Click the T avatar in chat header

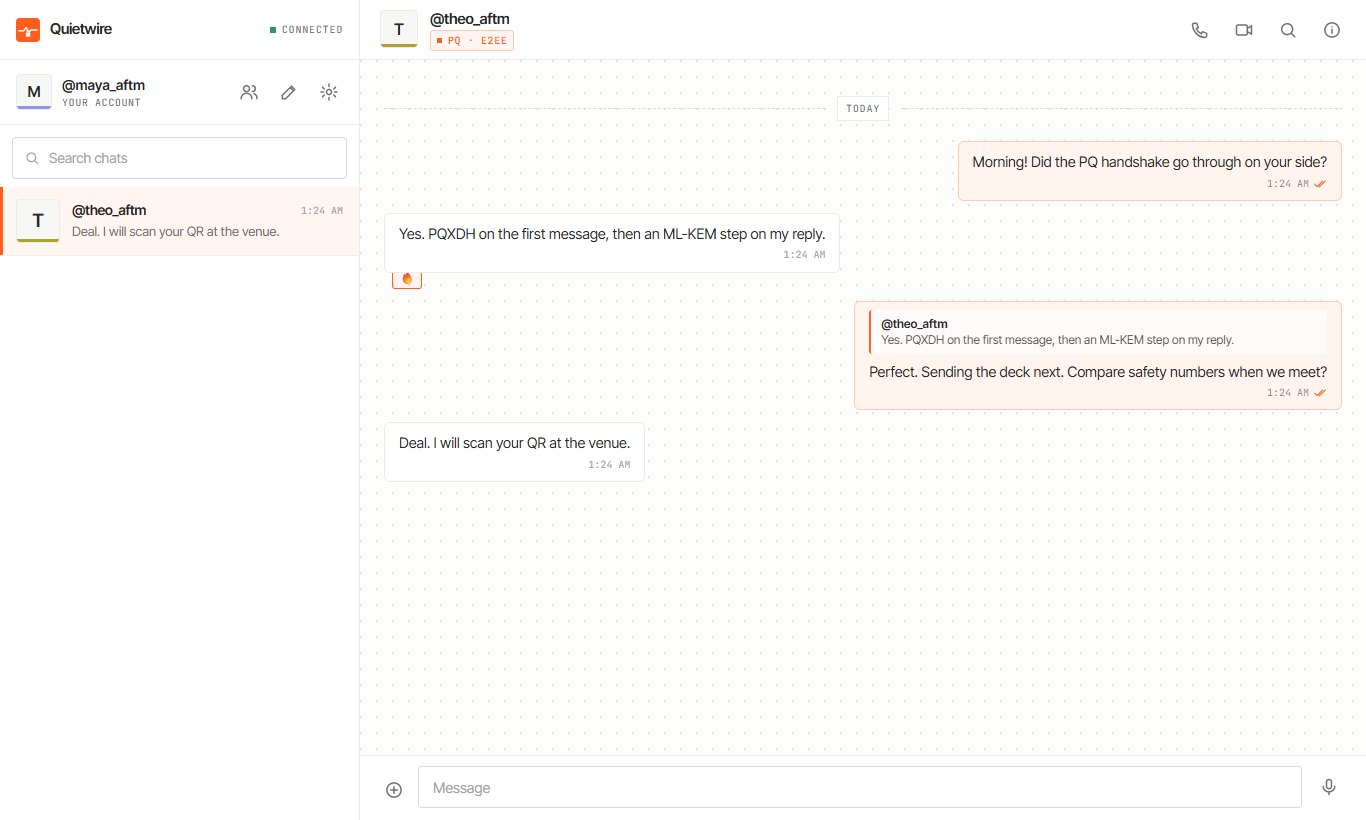coord(399,29)
